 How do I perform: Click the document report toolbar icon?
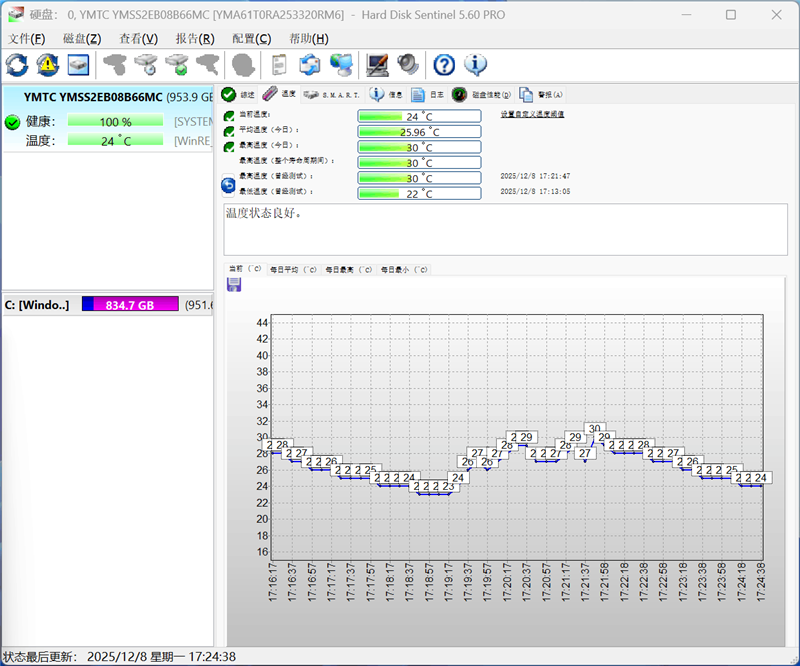tap(280, 65)
